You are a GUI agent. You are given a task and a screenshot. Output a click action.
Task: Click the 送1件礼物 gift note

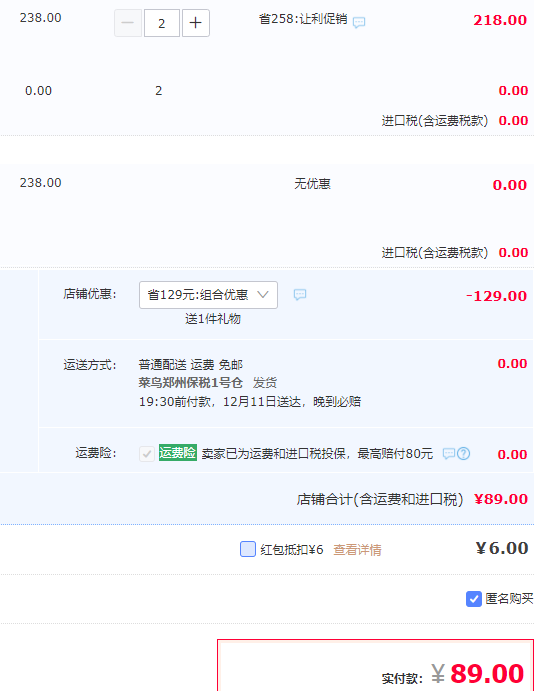(213, 319)
